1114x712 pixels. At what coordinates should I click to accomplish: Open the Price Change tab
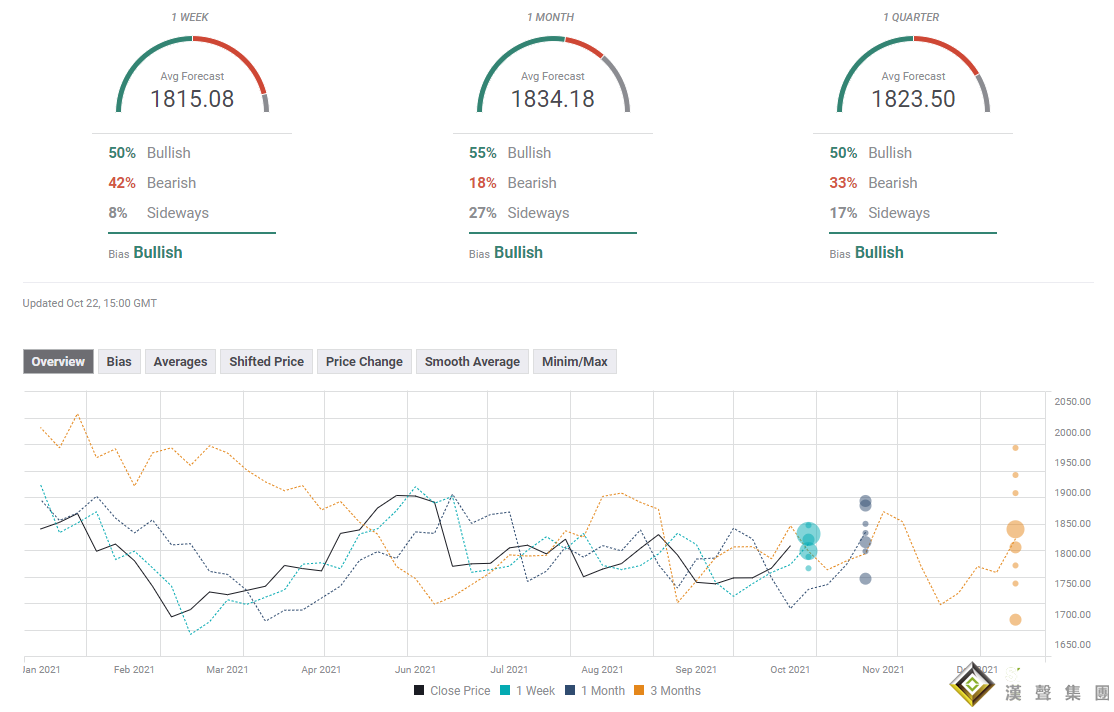click(364, 362)
